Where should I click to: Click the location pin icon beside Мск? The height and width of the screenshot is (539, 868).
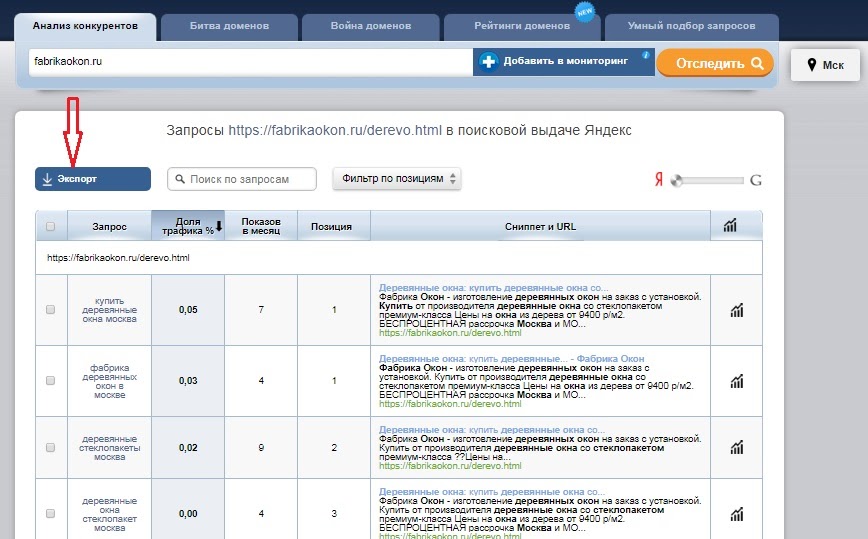click(812, 65)
